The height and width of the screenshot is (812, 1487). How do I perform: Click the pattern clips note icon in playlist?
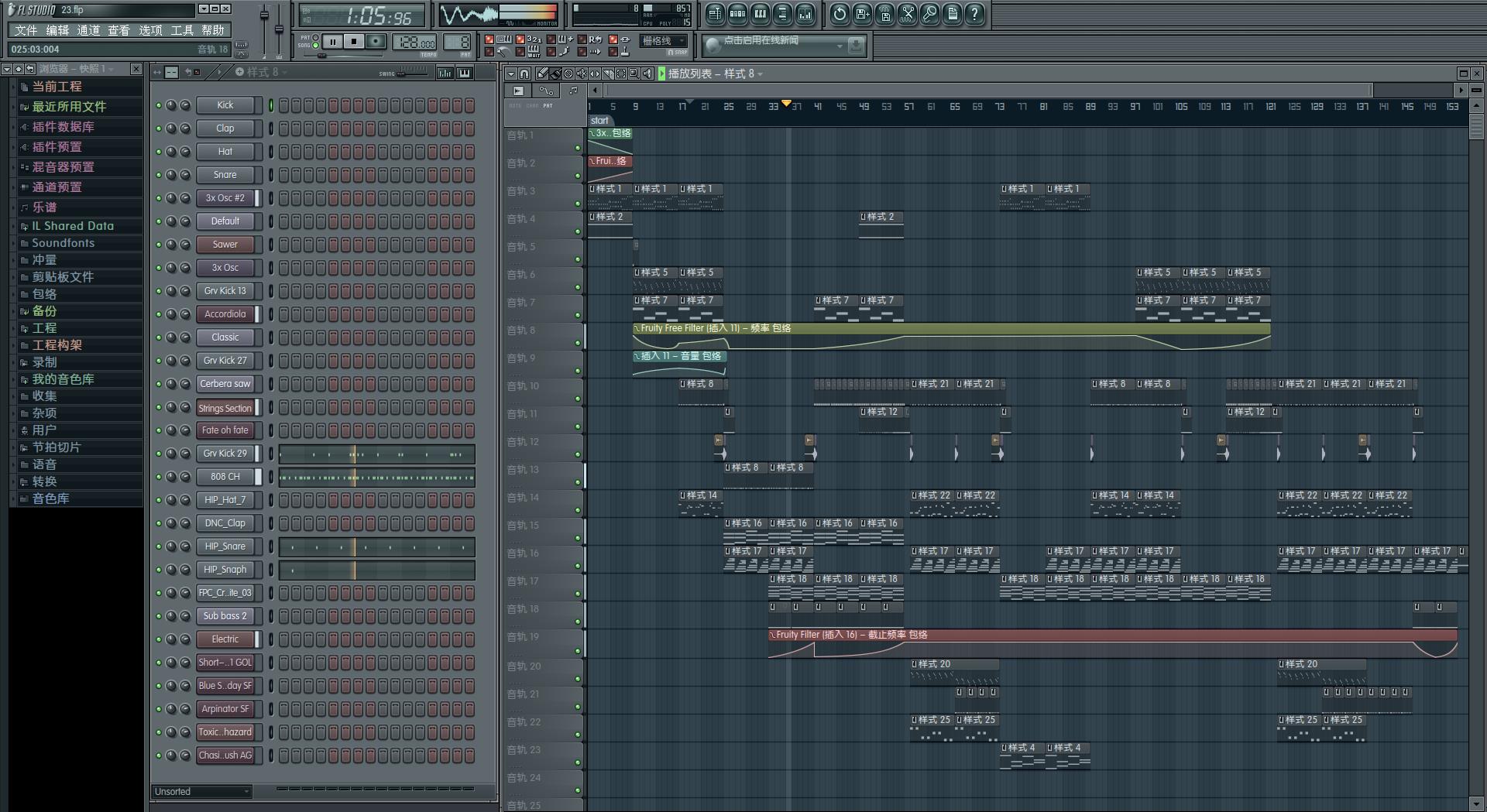tap(573, 91)
